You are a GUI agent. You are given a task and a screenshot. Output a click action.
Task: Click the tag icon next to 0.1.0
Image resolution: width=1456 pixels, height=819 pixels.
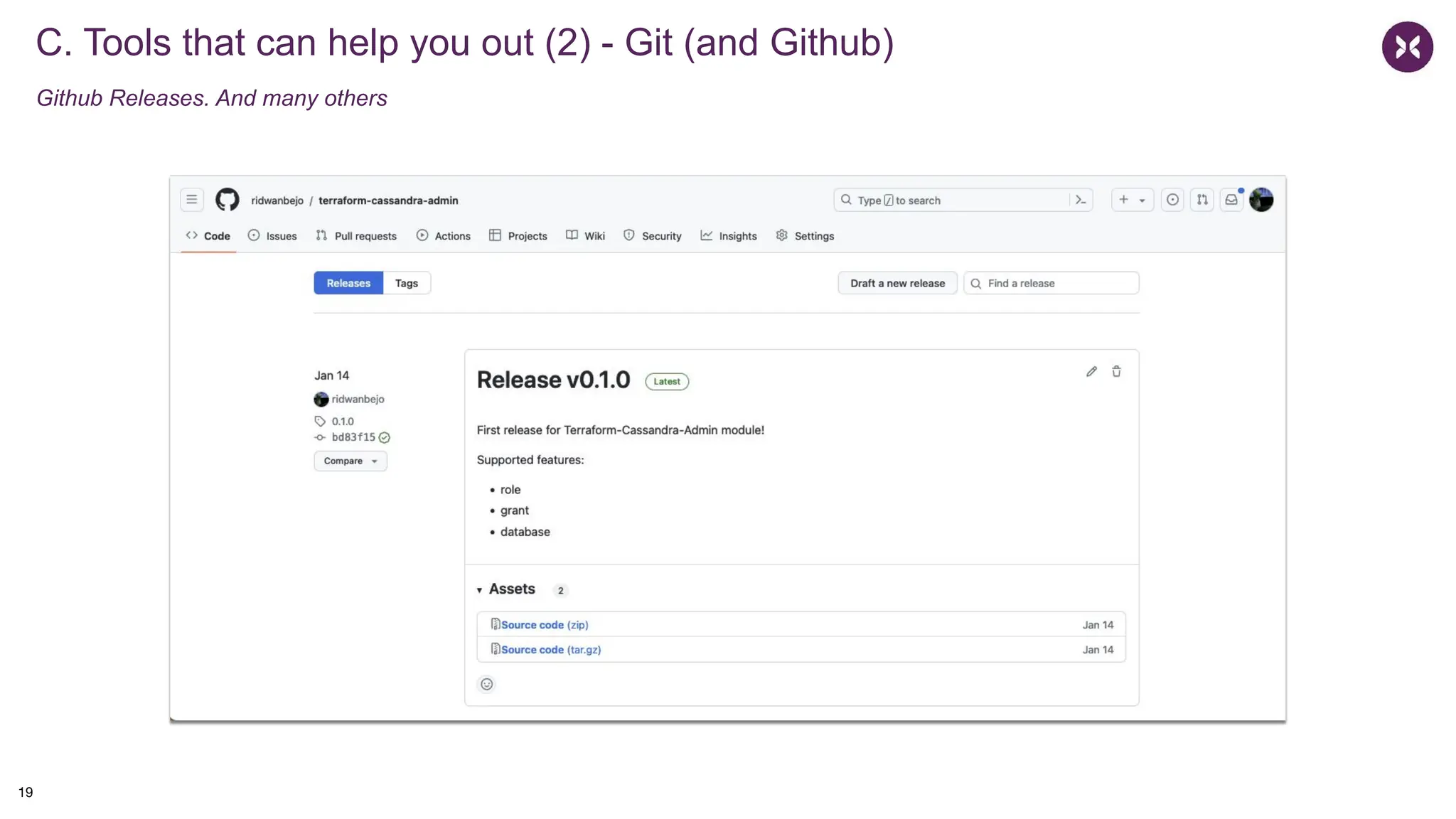[x=320, y=422]
